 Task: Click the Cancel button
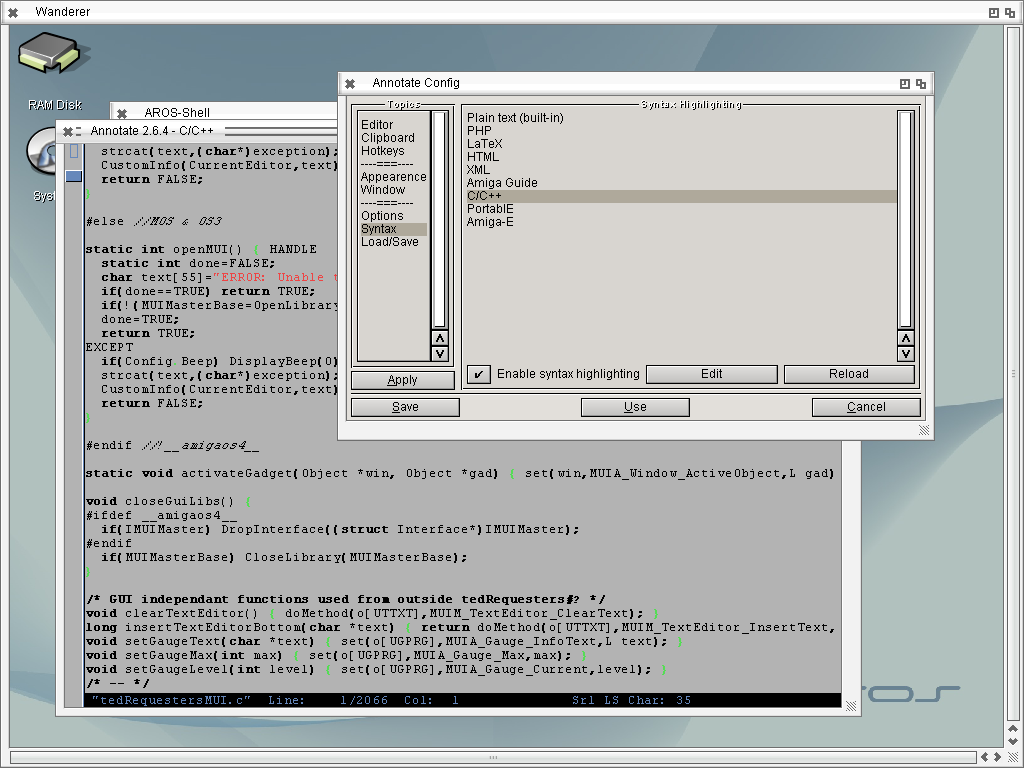(865, 407)
